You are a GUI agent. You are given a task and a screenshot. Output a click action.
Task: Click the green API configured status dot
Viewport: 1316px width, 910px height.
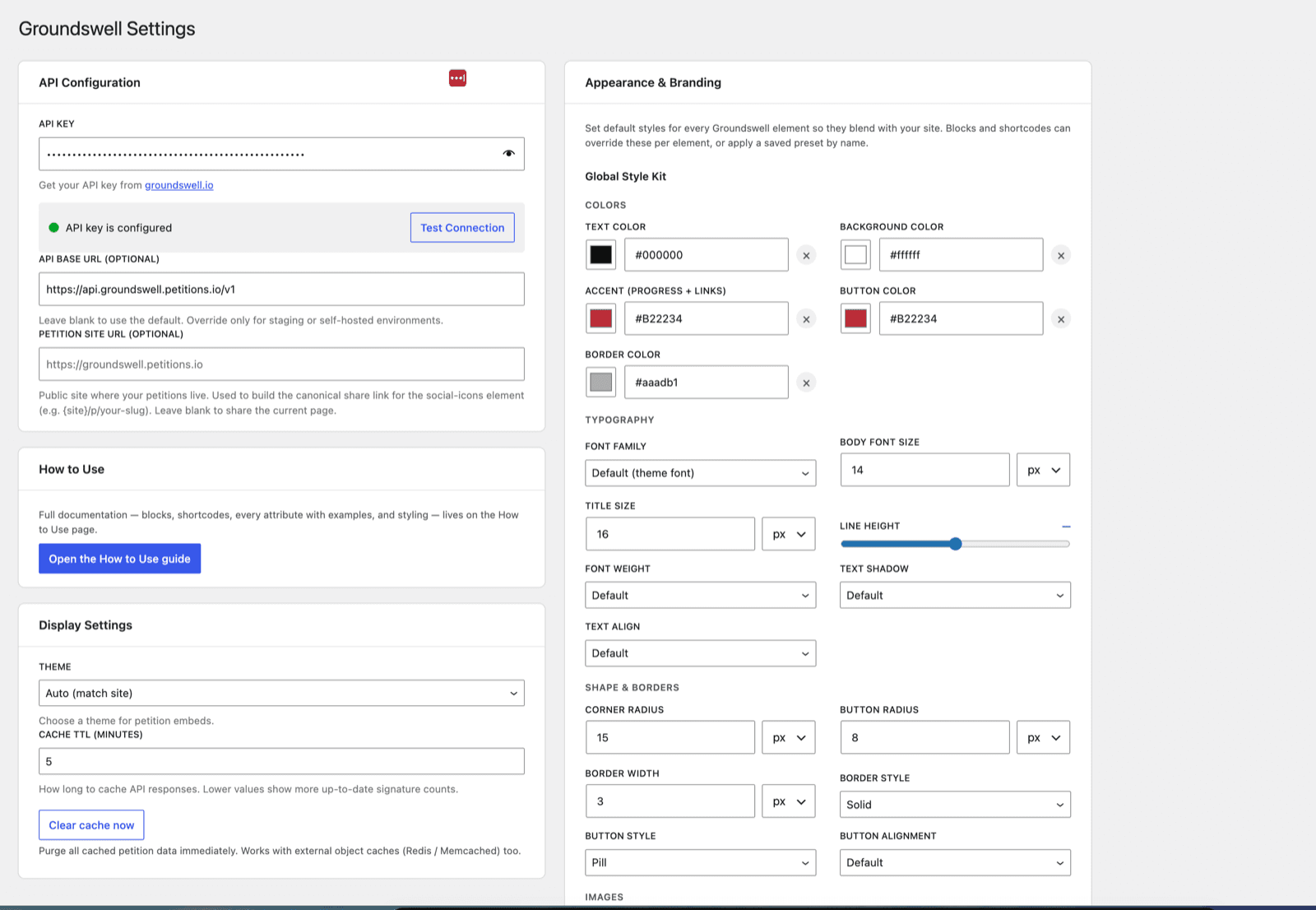click(x=53, y=228)
